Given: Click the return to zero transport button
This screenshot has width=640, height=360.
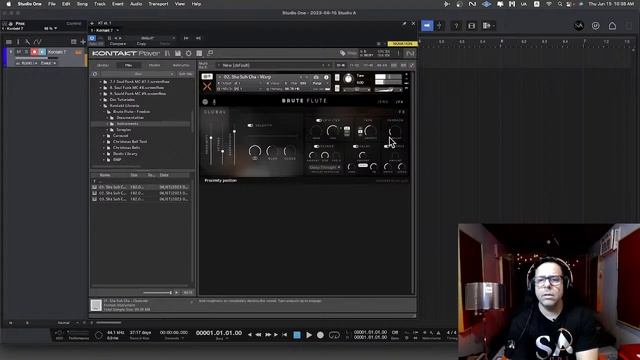Looking at the screenshot, I should 284,335.
